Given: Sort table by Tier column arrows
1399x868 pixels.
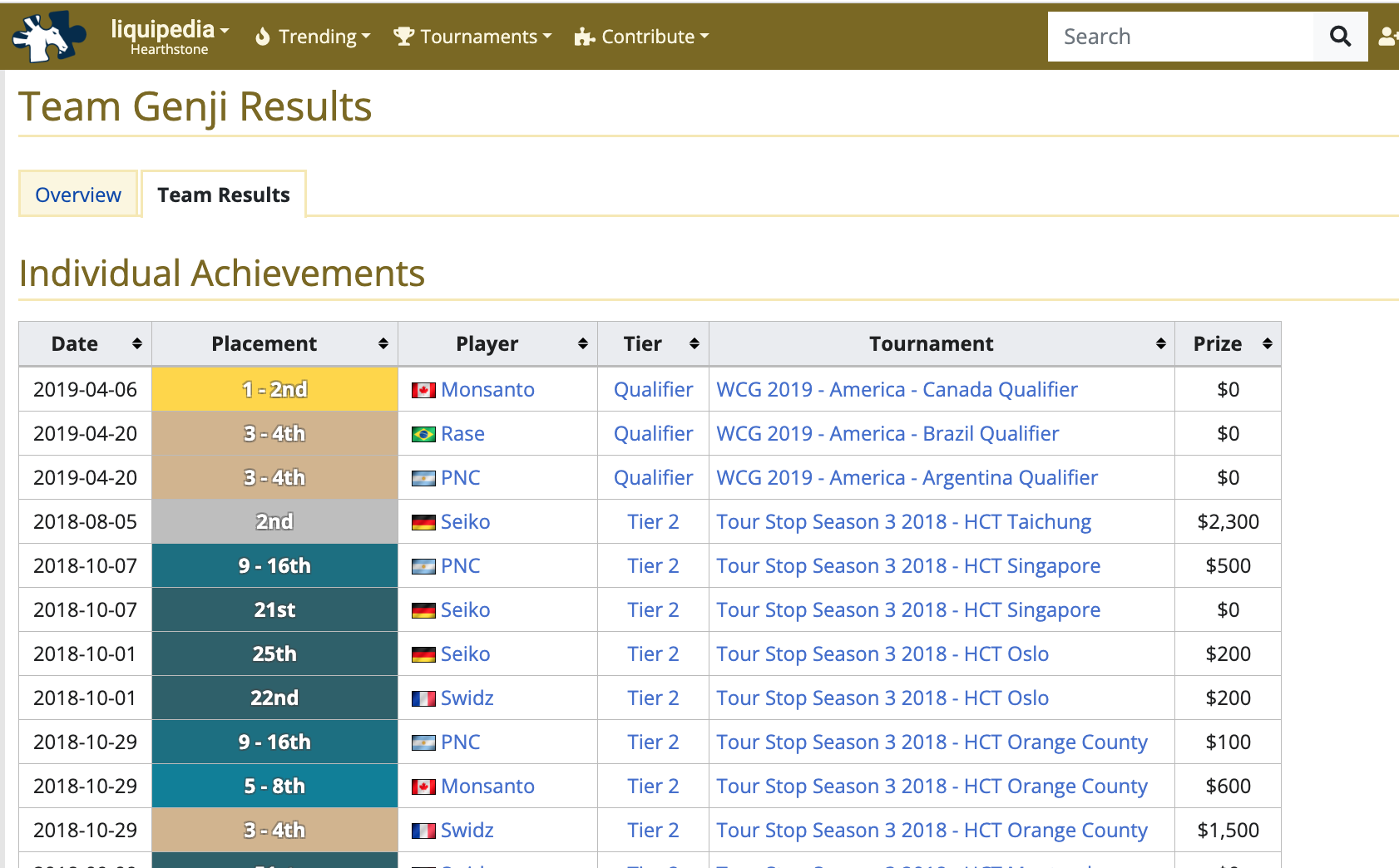Looking at the screenshot, I should (694, 343).
